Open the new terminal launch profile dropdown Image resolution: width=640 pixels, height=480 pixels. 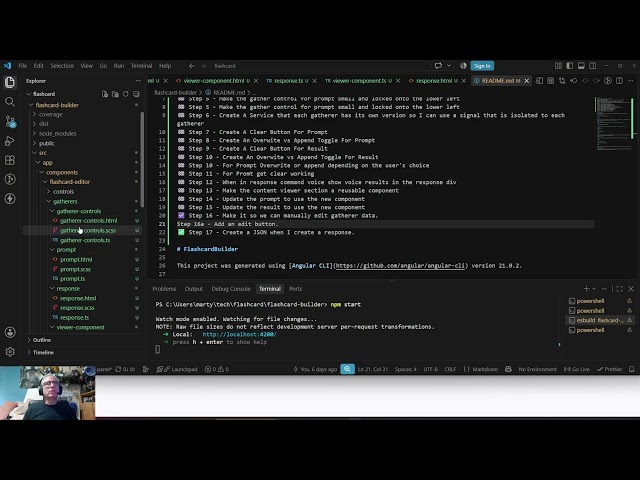594,289
